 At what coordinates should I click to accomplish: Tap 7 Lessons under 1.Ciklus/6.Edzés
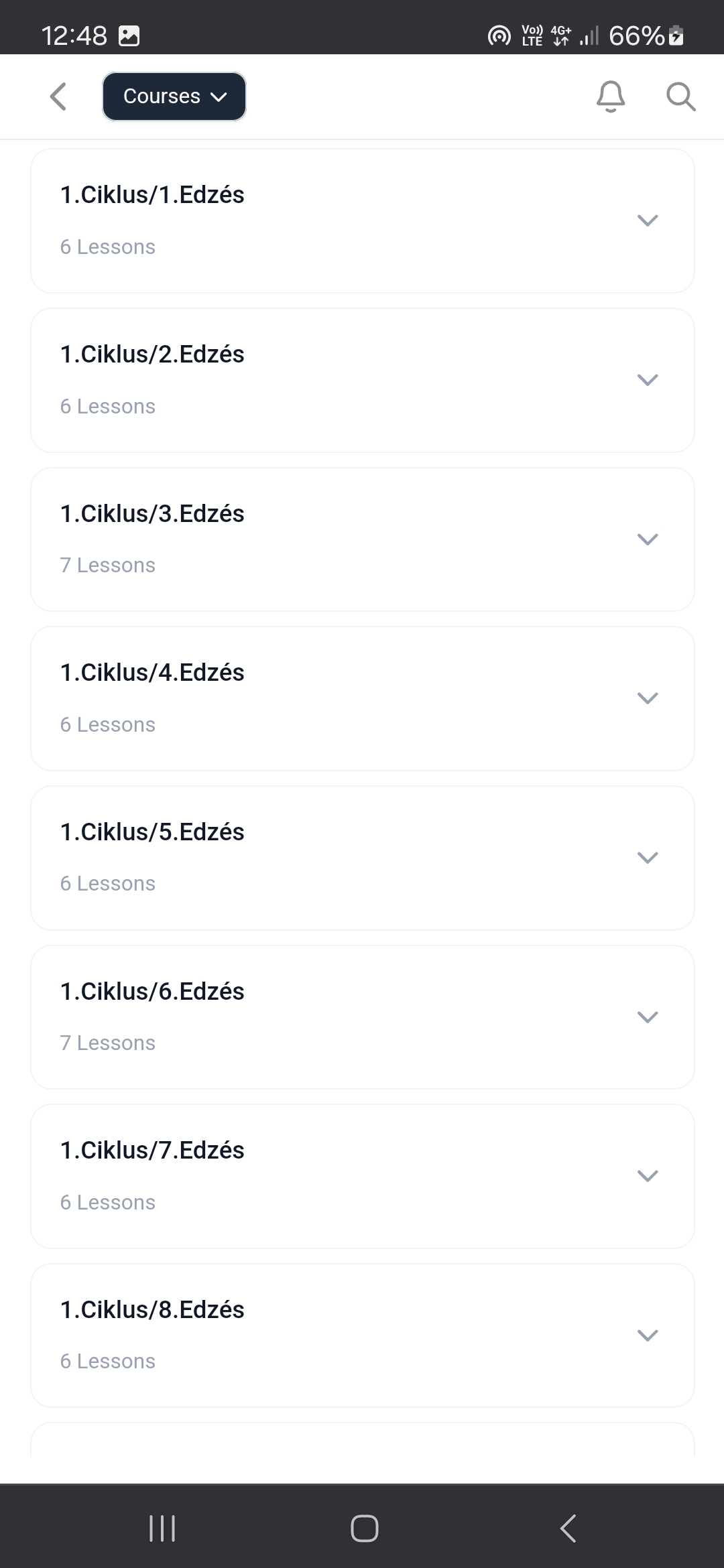(108, 1043)
